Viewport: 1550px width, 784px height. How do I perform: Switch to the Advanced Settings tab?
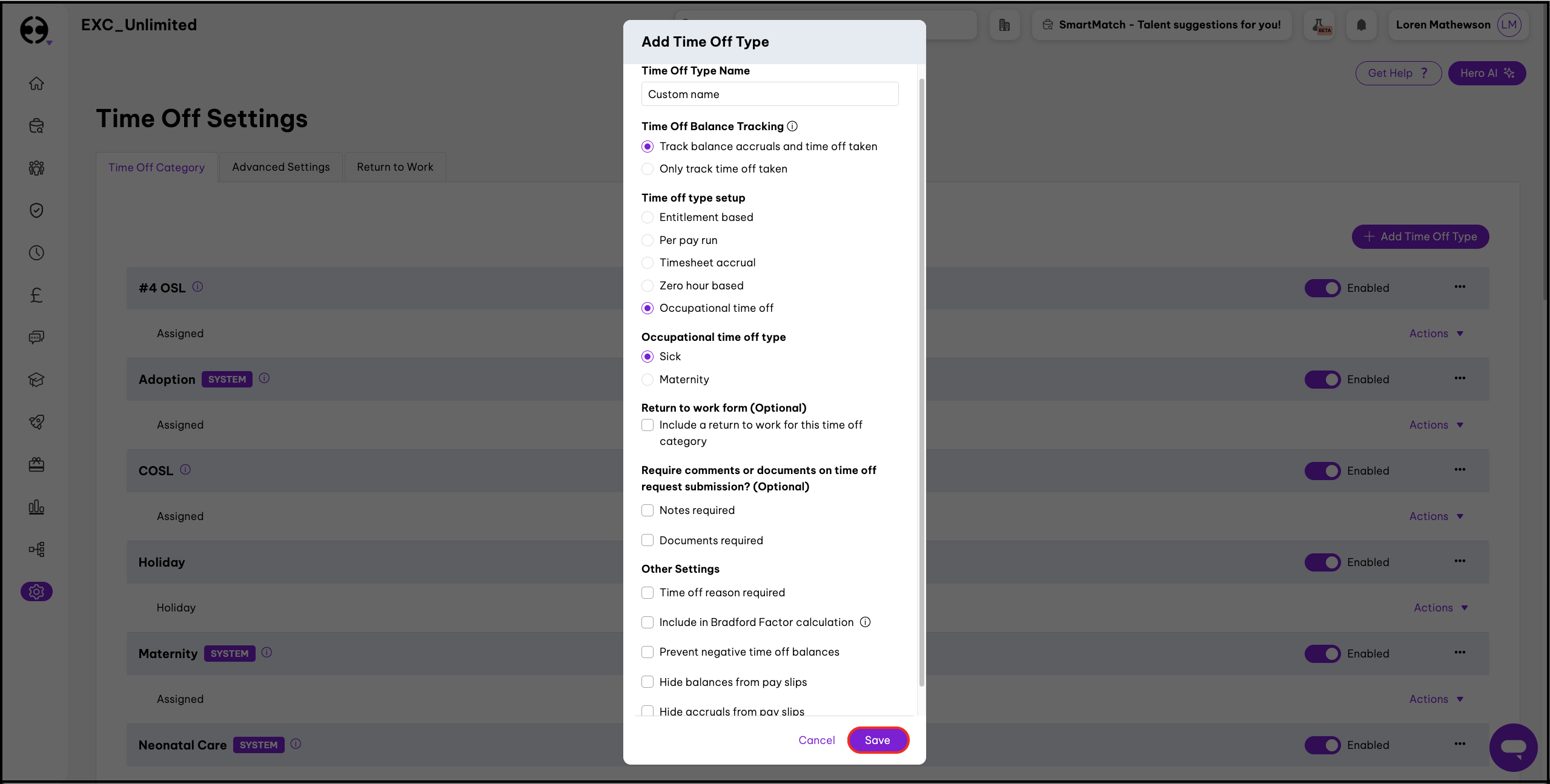click(281, 167)
